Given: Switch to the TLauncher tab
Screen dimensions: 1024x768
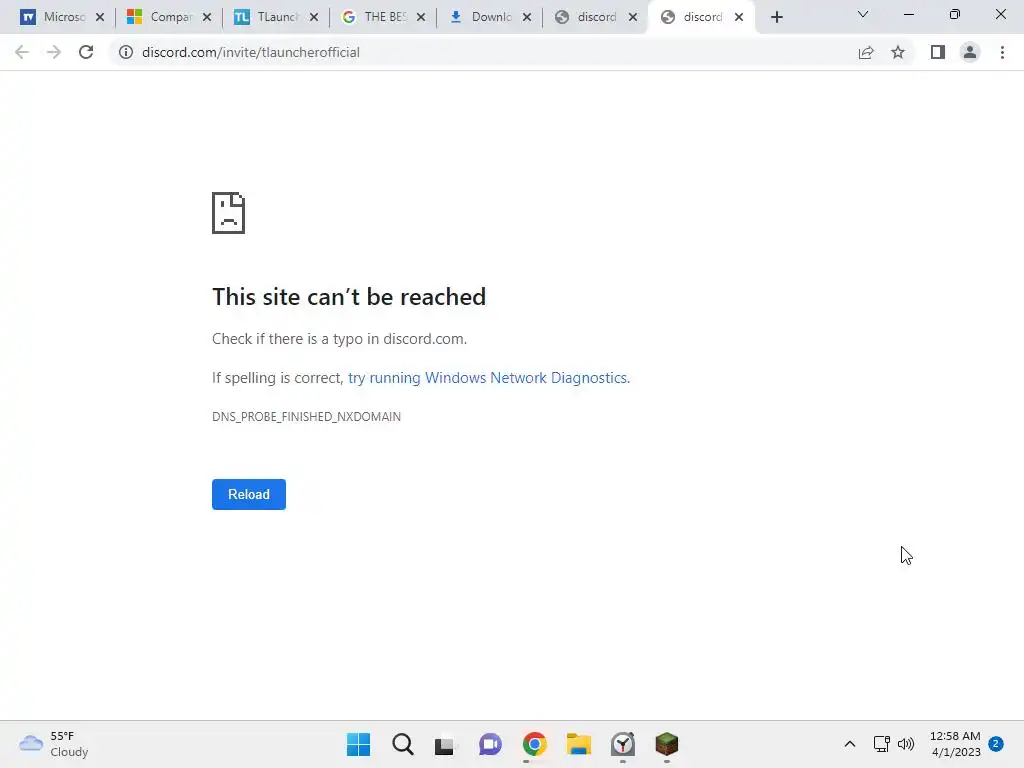Looking at the screenshot, I should coord(266,17).
